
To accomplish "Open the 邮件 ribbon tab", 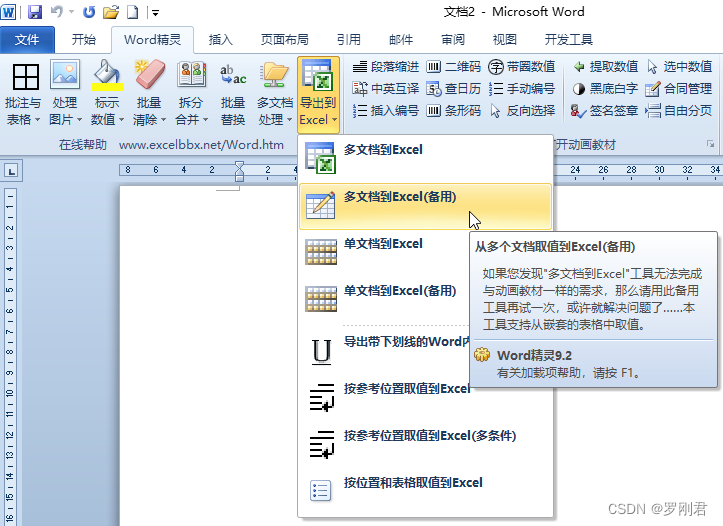I will (401, 40).
